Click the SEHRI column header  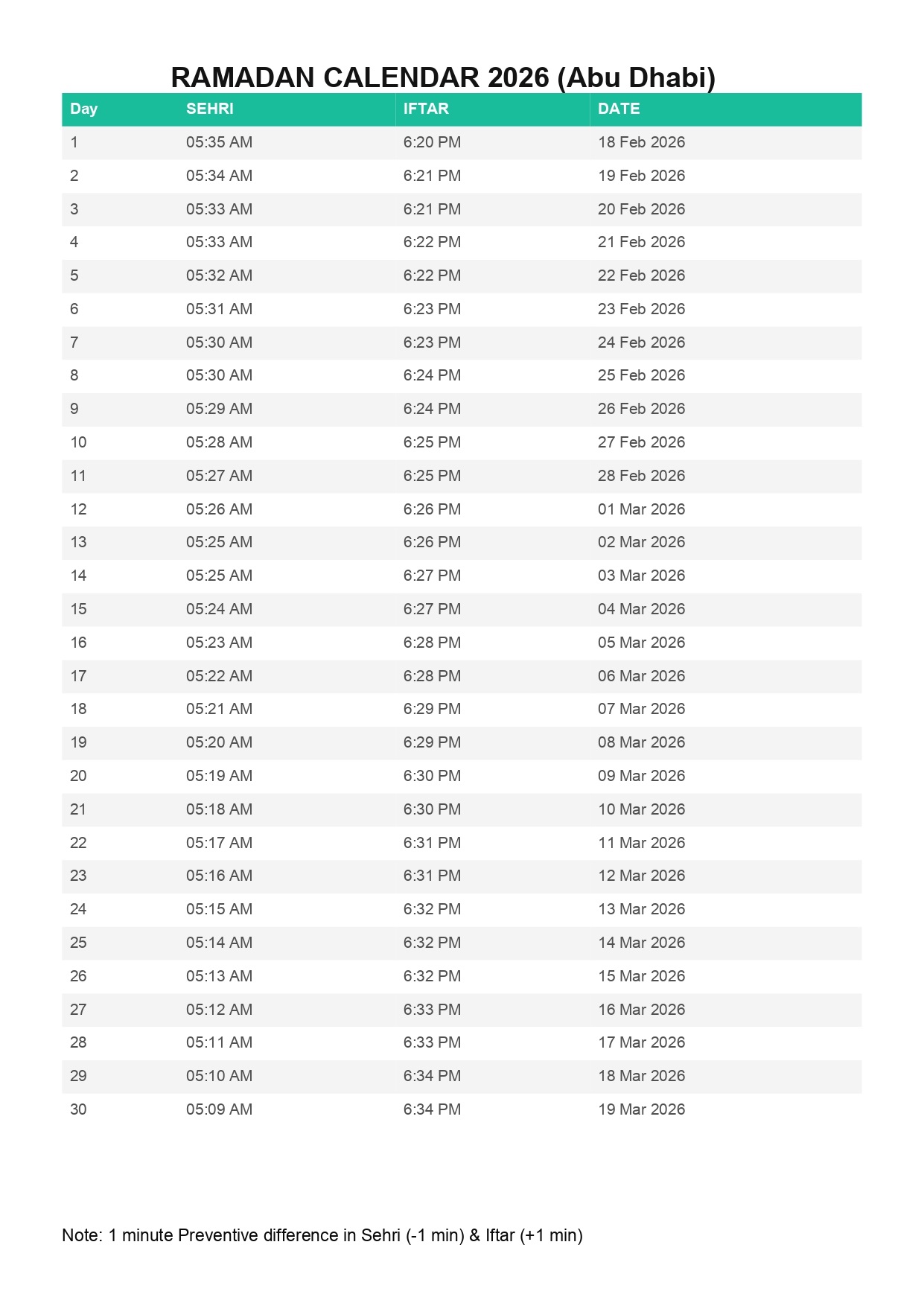pos(209,109)
